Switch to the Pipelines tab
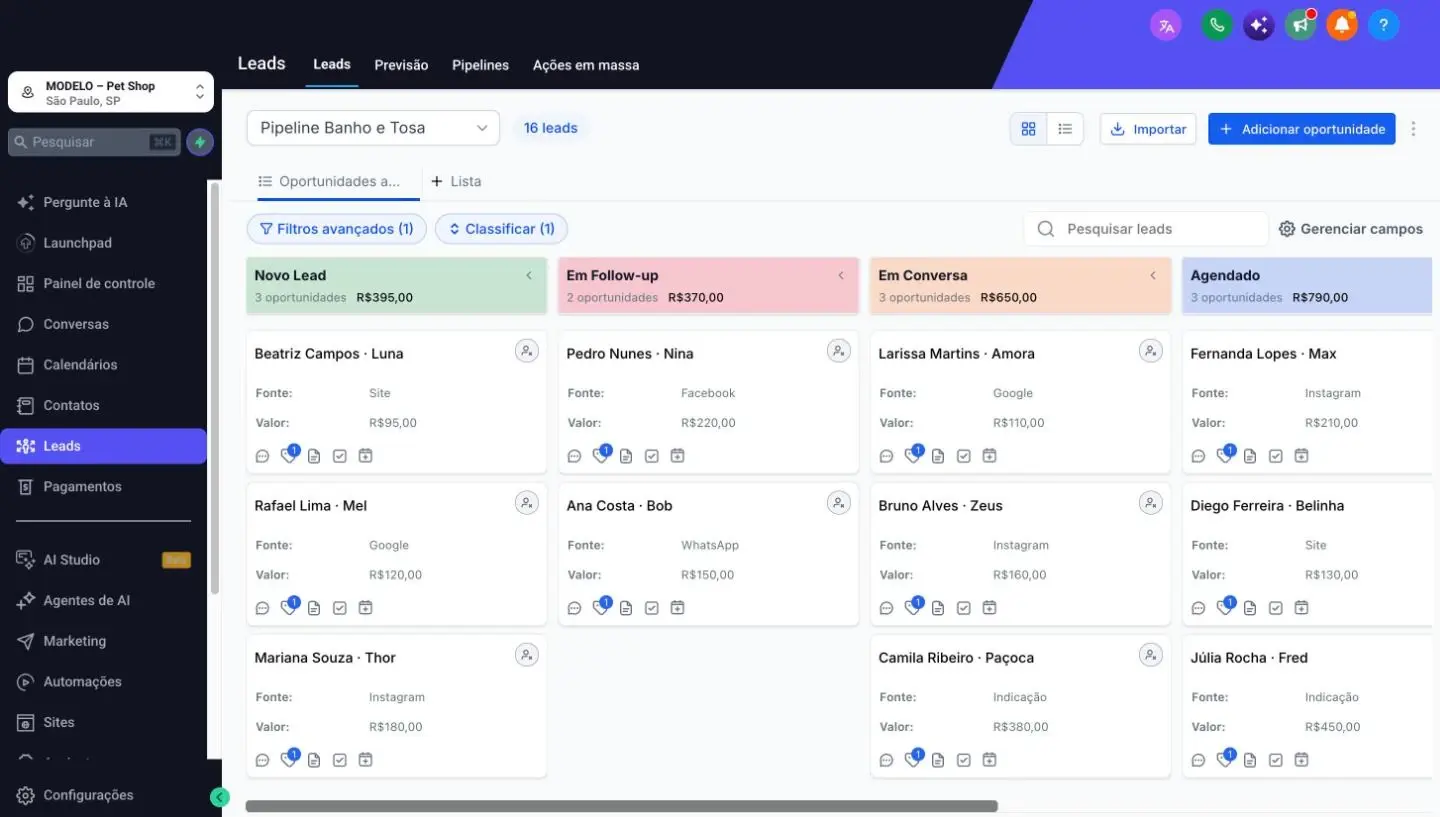 [480, 65]
